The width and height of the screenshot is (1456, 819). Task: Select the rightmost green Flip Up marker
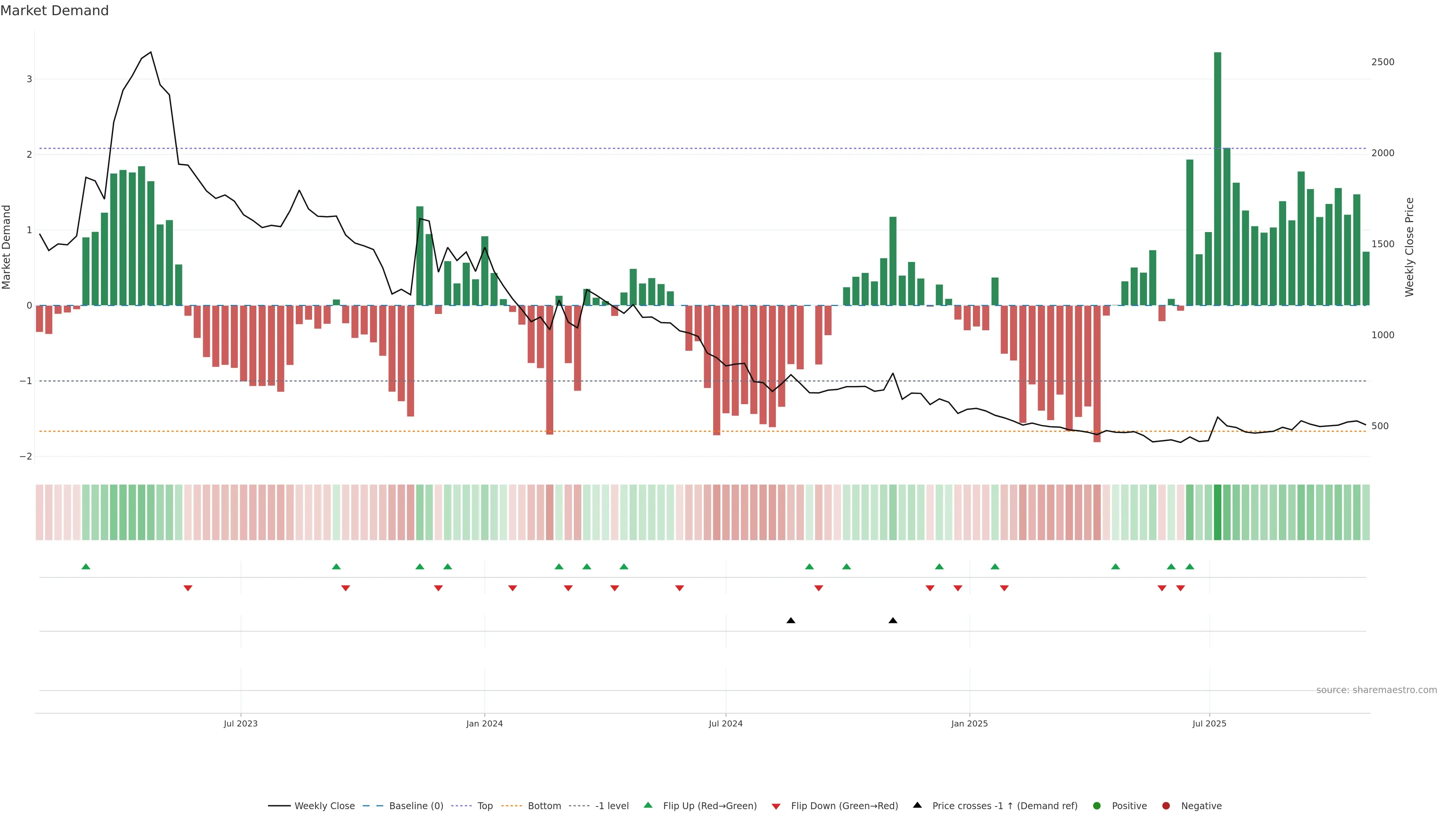tap(1190, 566)
